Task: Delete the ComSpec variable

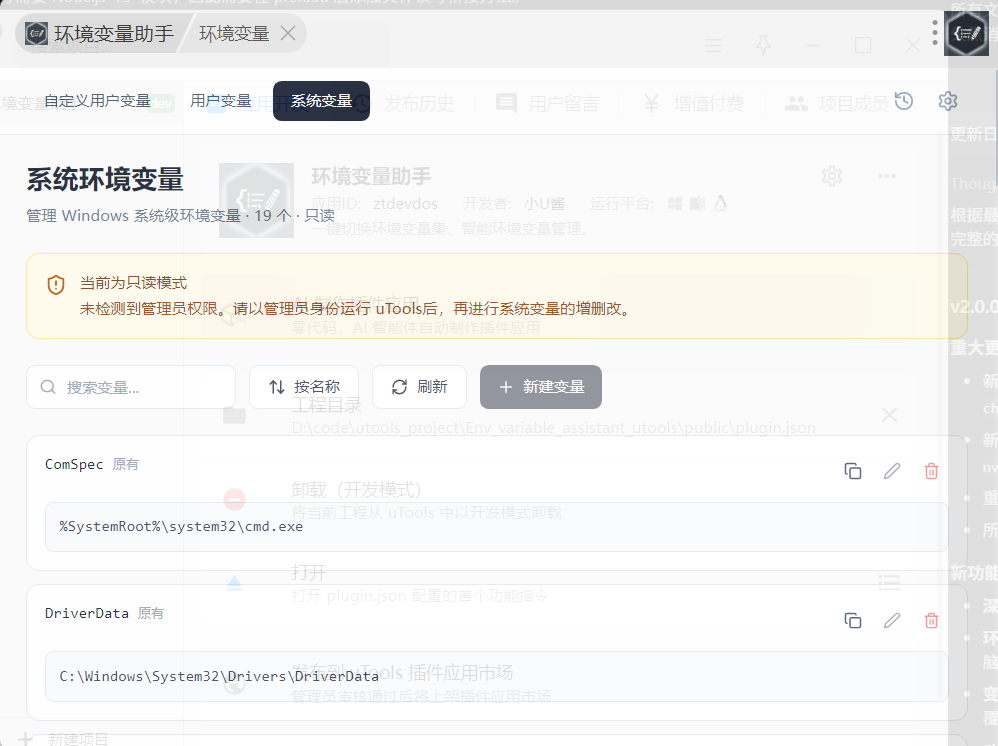Action: 931,471
